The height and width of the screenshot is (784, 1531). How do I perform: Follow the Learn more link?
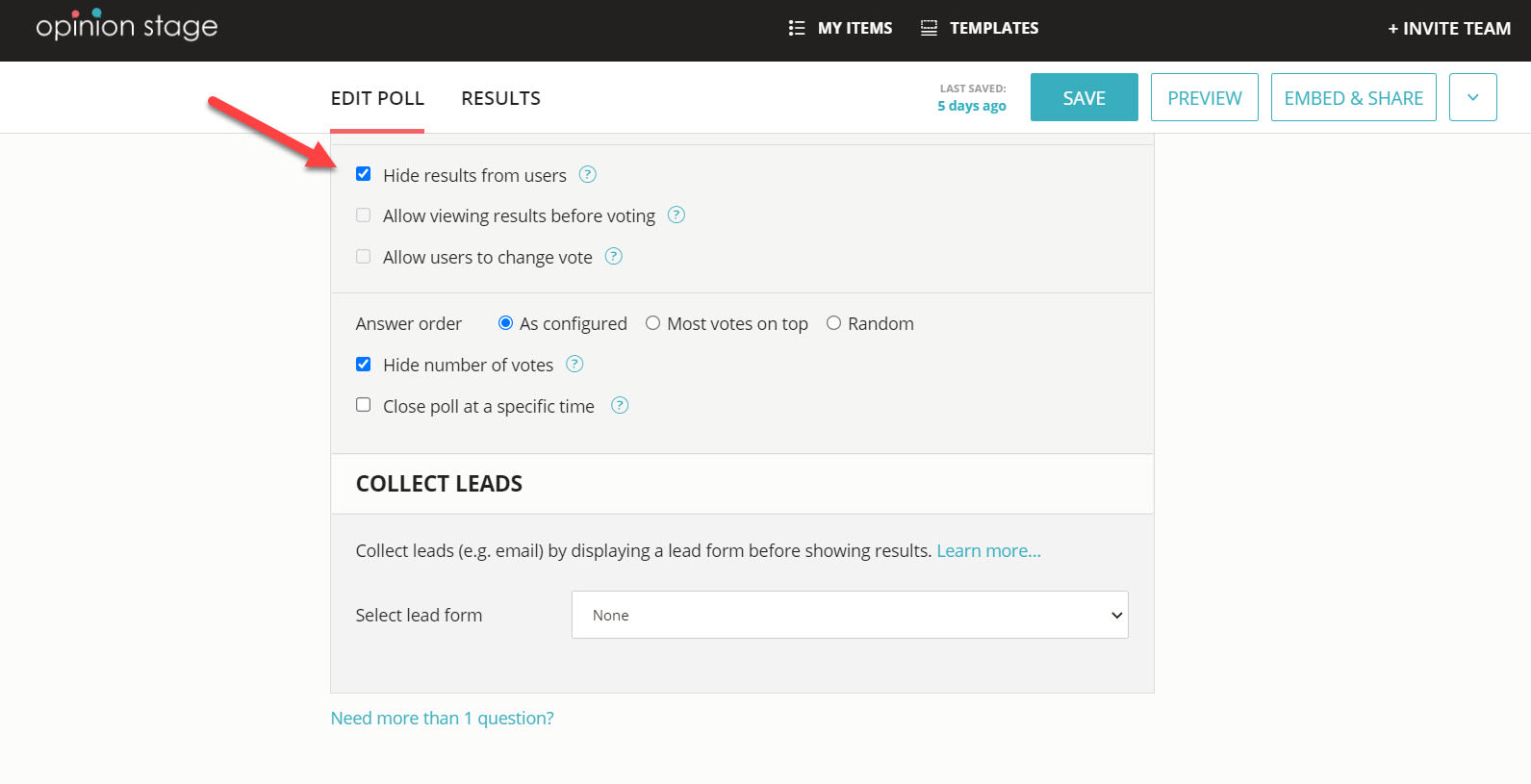coord(988,551)
